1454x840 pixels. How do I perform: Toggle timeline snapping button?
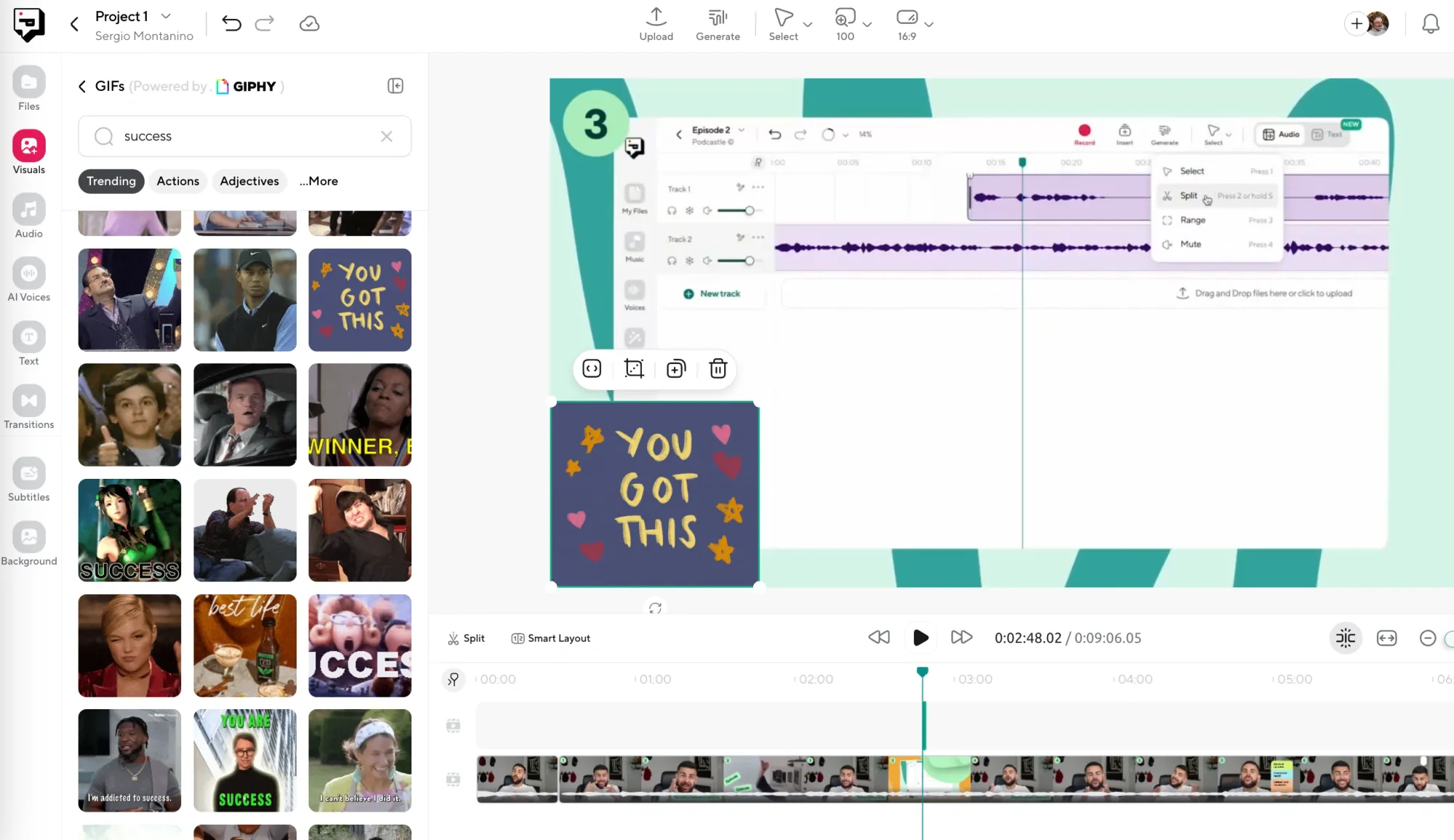click(1345, 638)
